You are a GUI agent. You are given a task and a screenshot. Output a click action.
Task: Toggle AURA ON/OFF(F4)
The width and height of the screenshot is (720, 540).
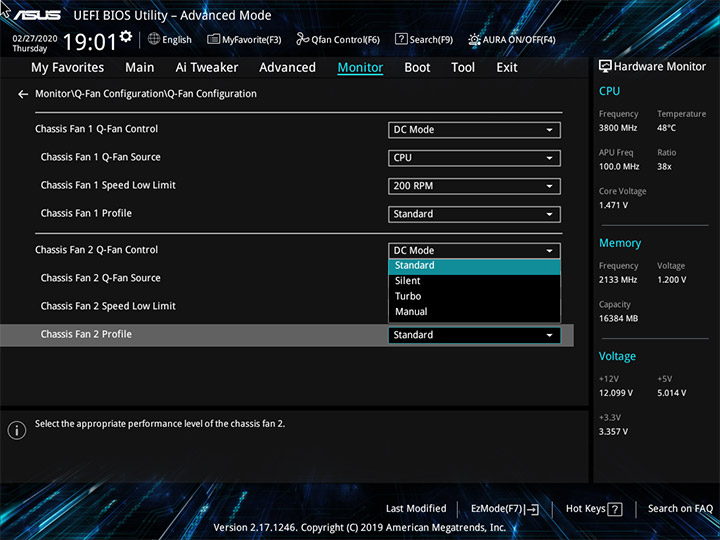point(512,40)
